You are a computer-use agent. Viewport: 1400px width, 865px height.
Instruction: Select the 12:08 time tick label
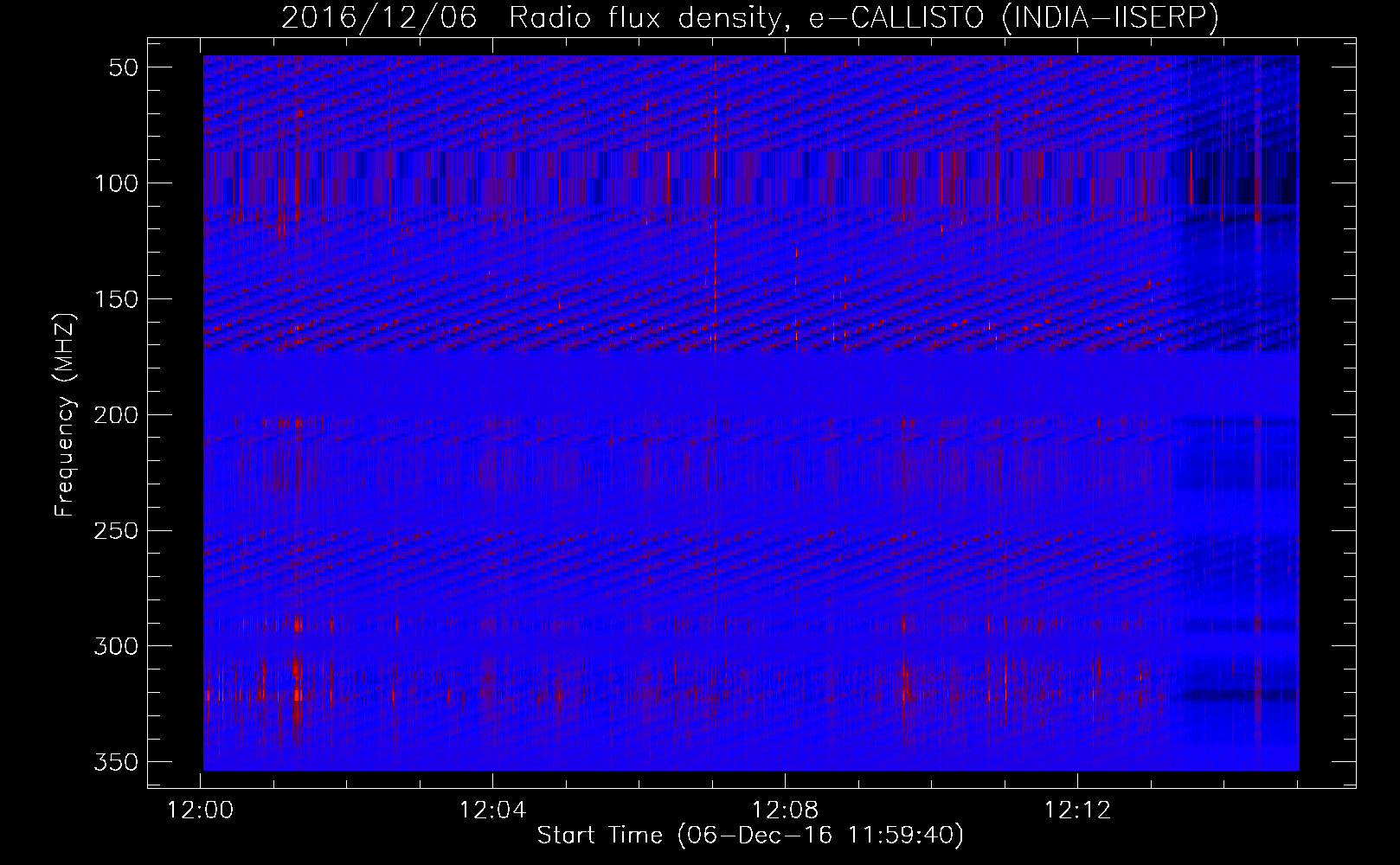[x=786, y=811]
